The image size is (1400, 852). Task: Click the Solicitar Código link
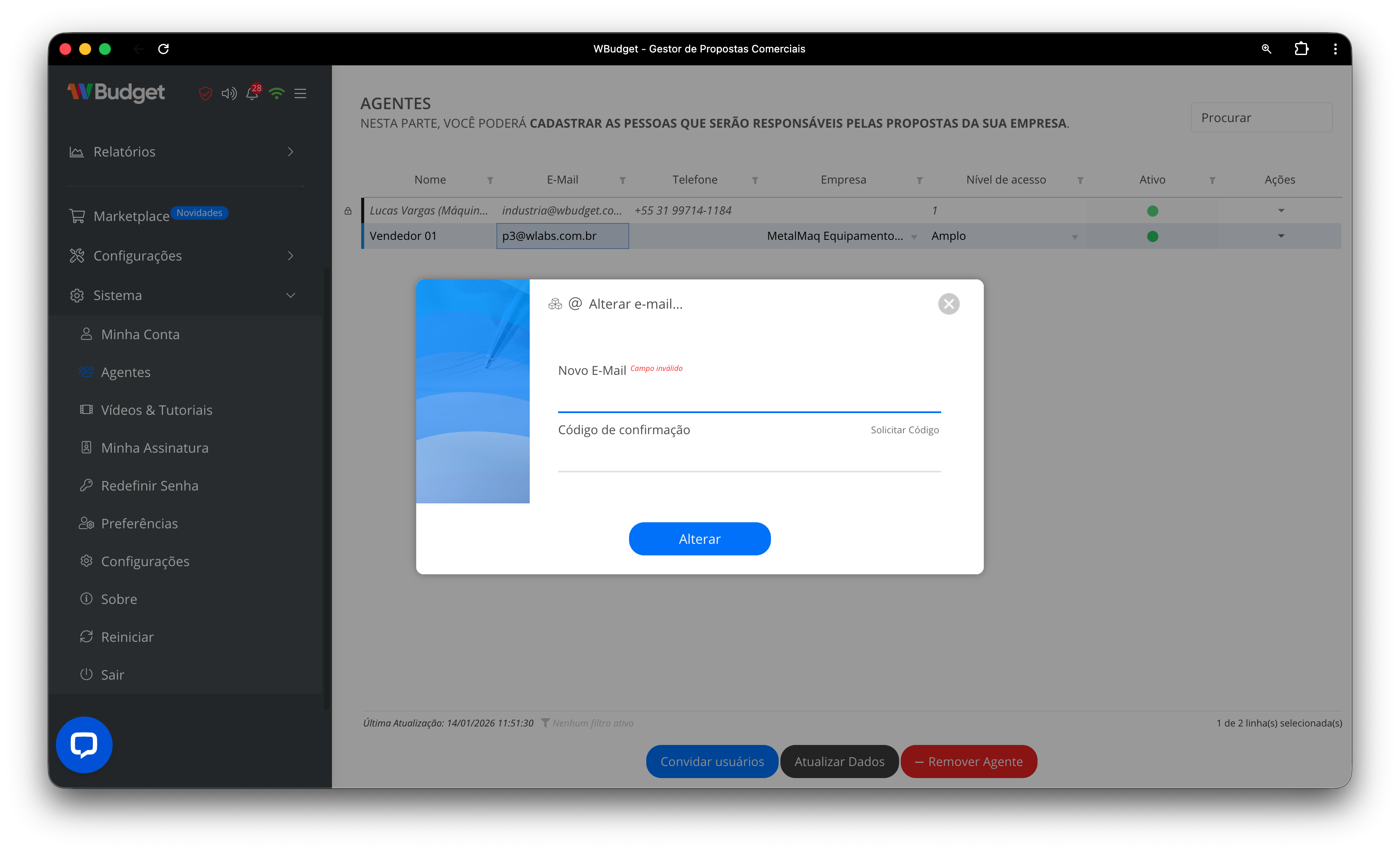click(905, 429)
